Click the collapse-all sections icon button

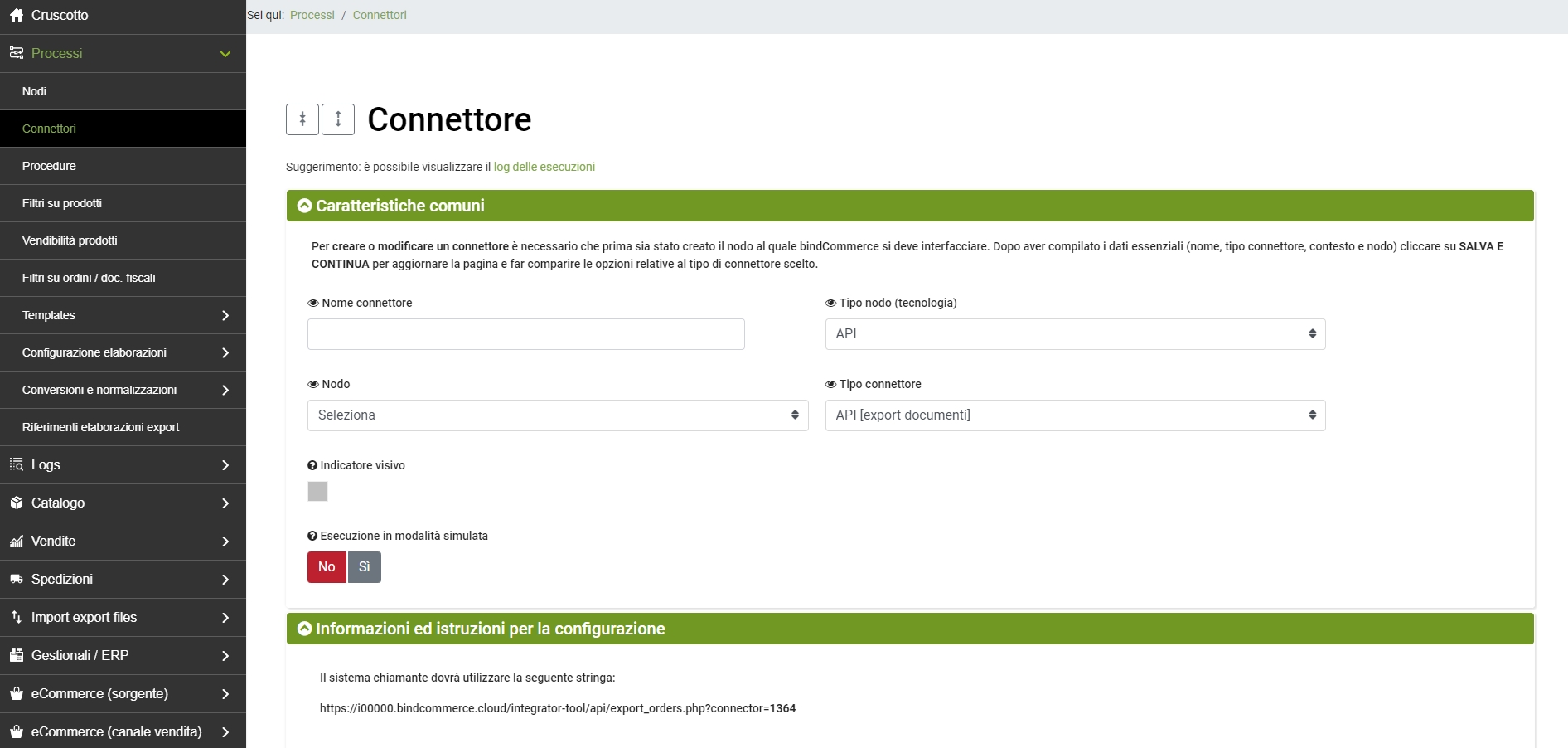[302, 119]
